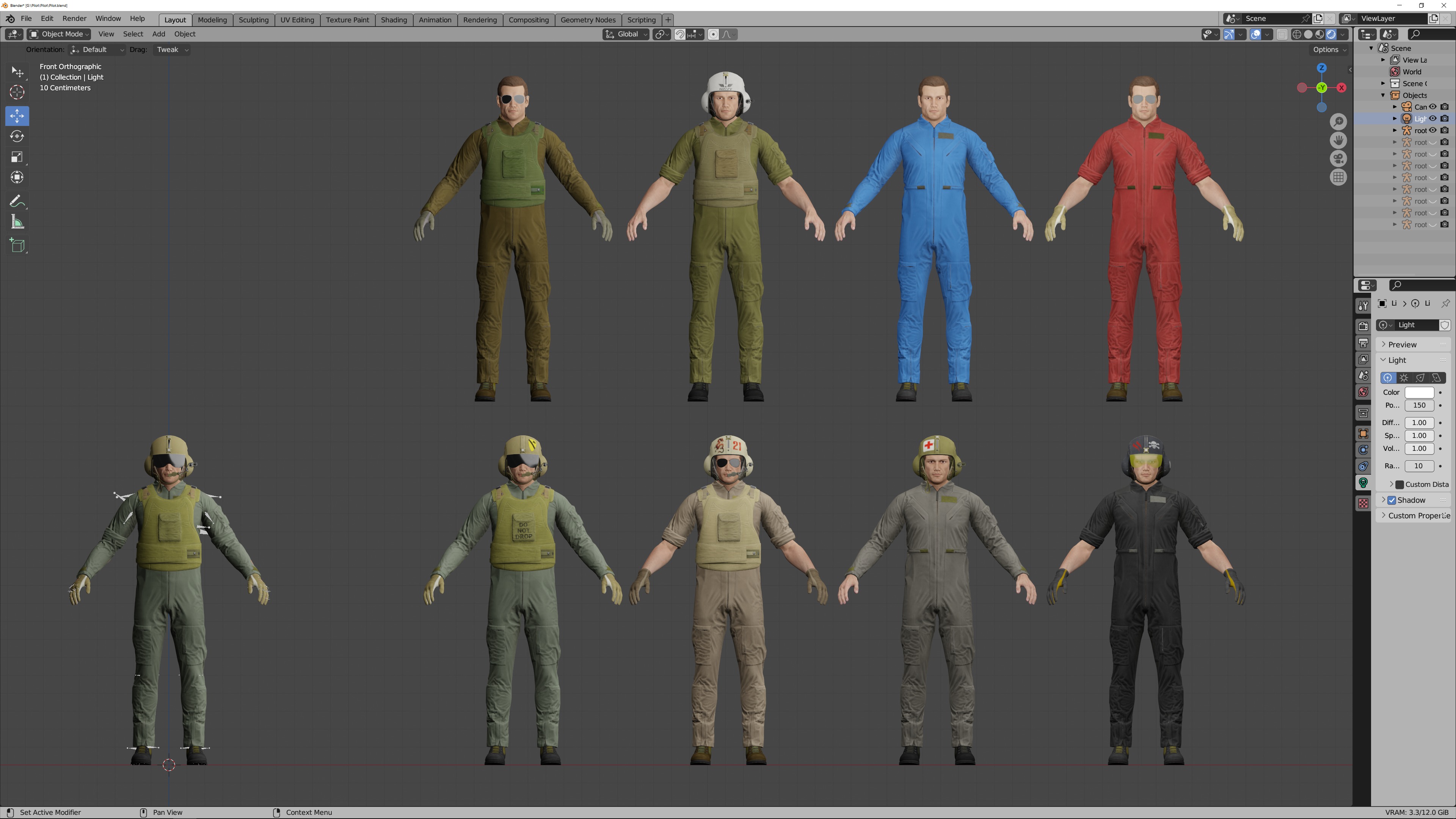The image size is (1456, 819).
Task: Toggle proportional editing in header
Action: pyautogui.click(x=713, y=35)
